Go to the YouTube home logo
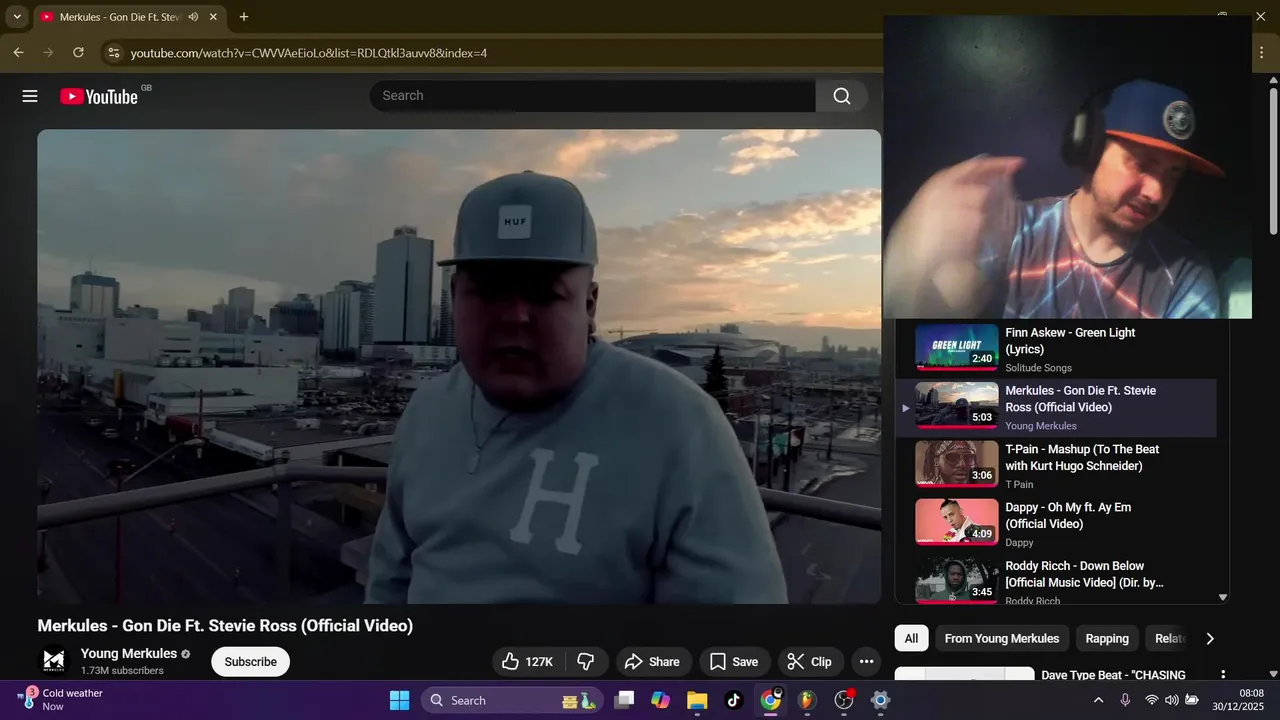1280x720 pixels. 99,96
